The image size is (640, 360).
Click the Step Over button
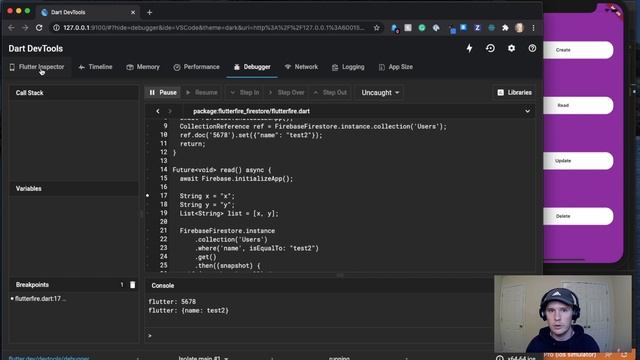[287, 93]
